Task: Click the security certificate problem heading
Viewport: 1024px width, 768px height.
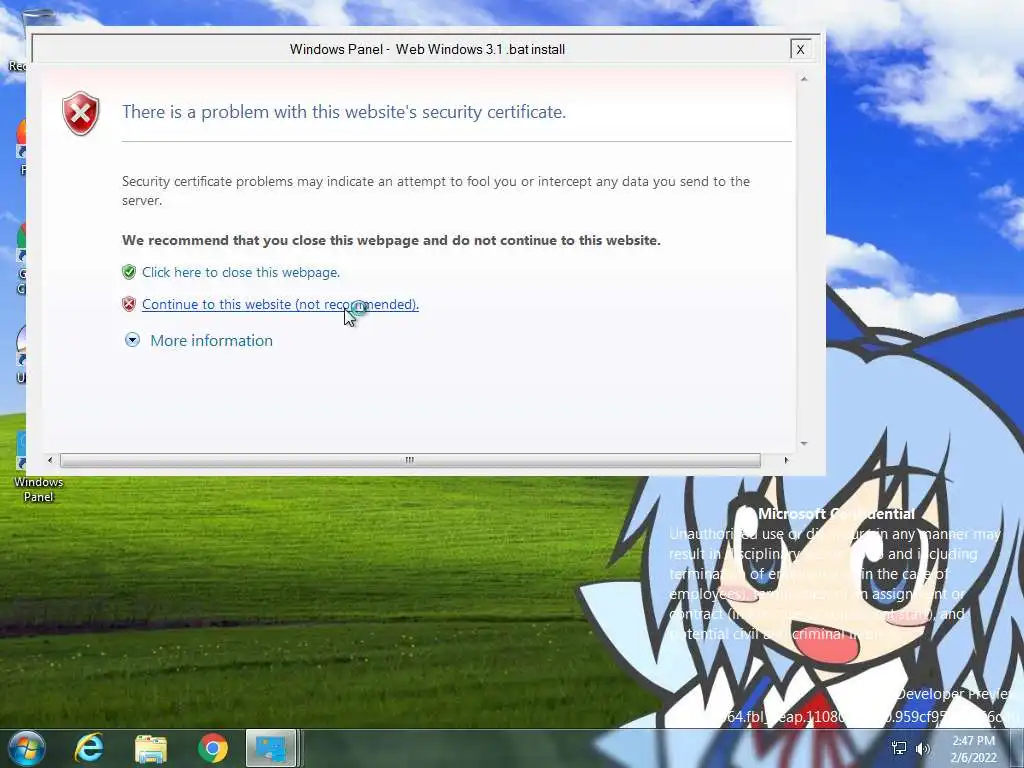Action: [344, 112]
